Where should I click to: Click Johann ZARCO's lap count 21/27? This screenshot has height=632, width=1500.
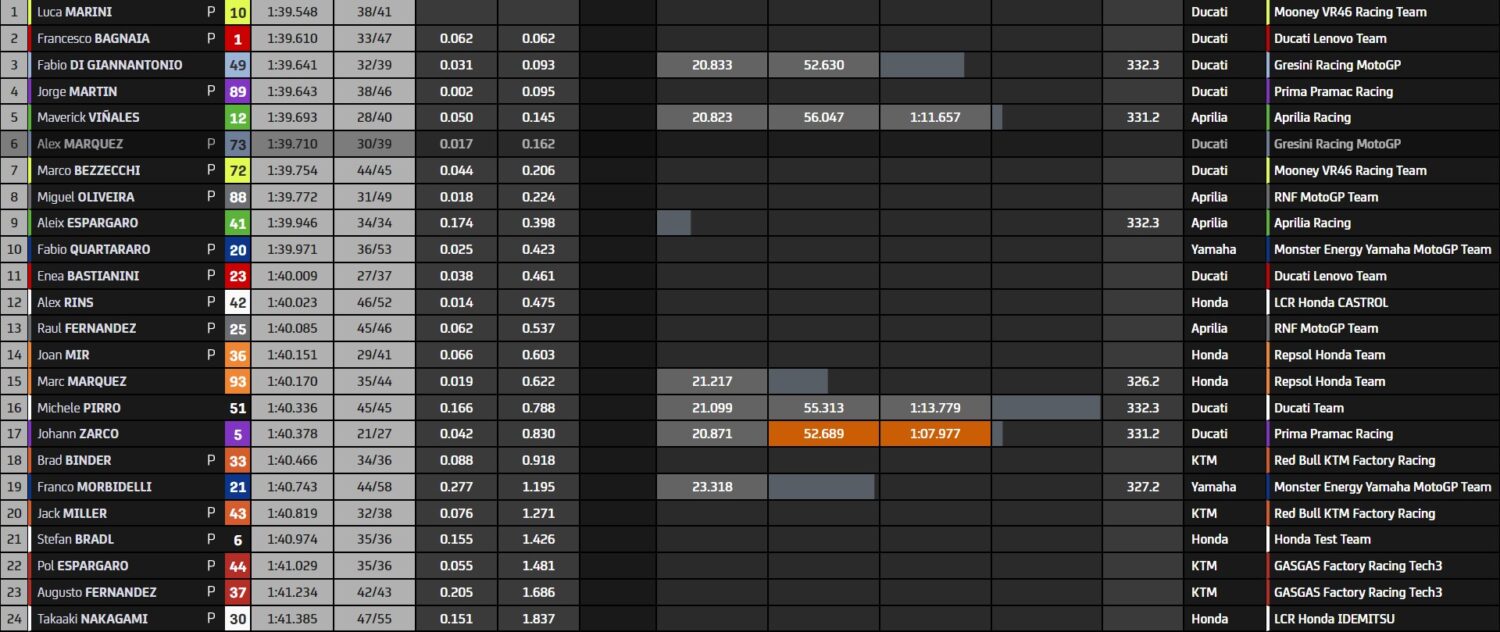374,434
